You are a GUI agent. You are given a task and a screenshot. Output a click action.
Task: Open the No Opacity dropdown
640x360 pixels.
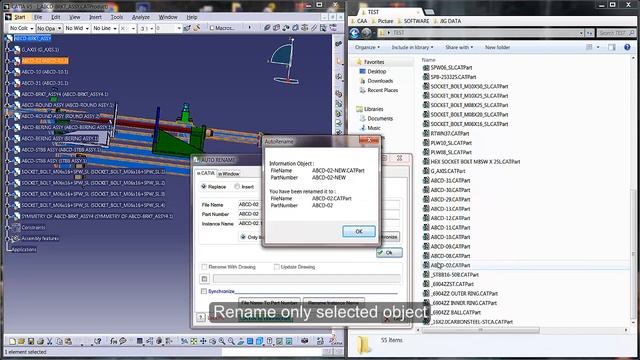point(49,28)
